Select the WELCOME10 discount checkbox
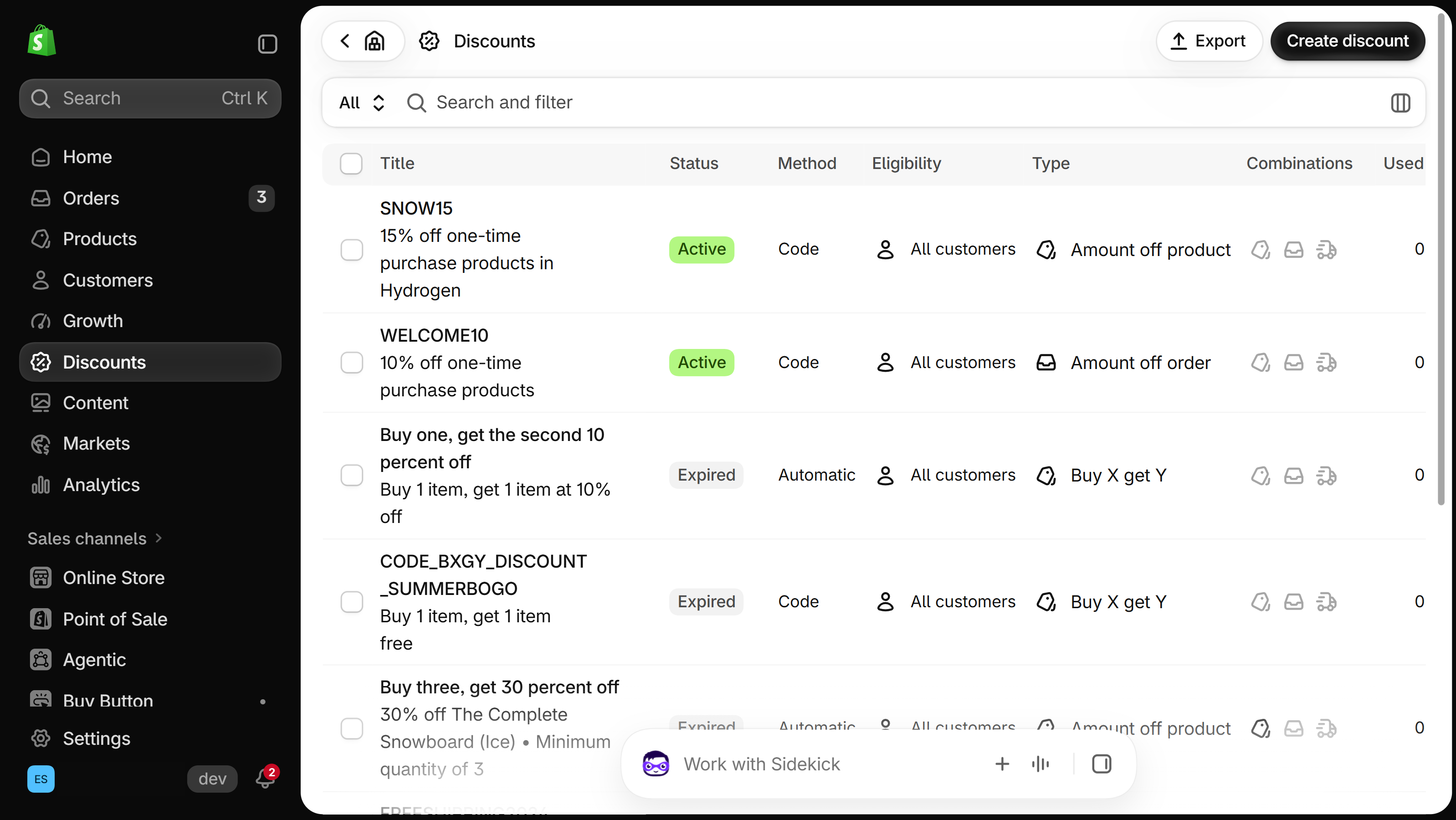The width and height of the screenshot is (1456, 820). [351, 362]
